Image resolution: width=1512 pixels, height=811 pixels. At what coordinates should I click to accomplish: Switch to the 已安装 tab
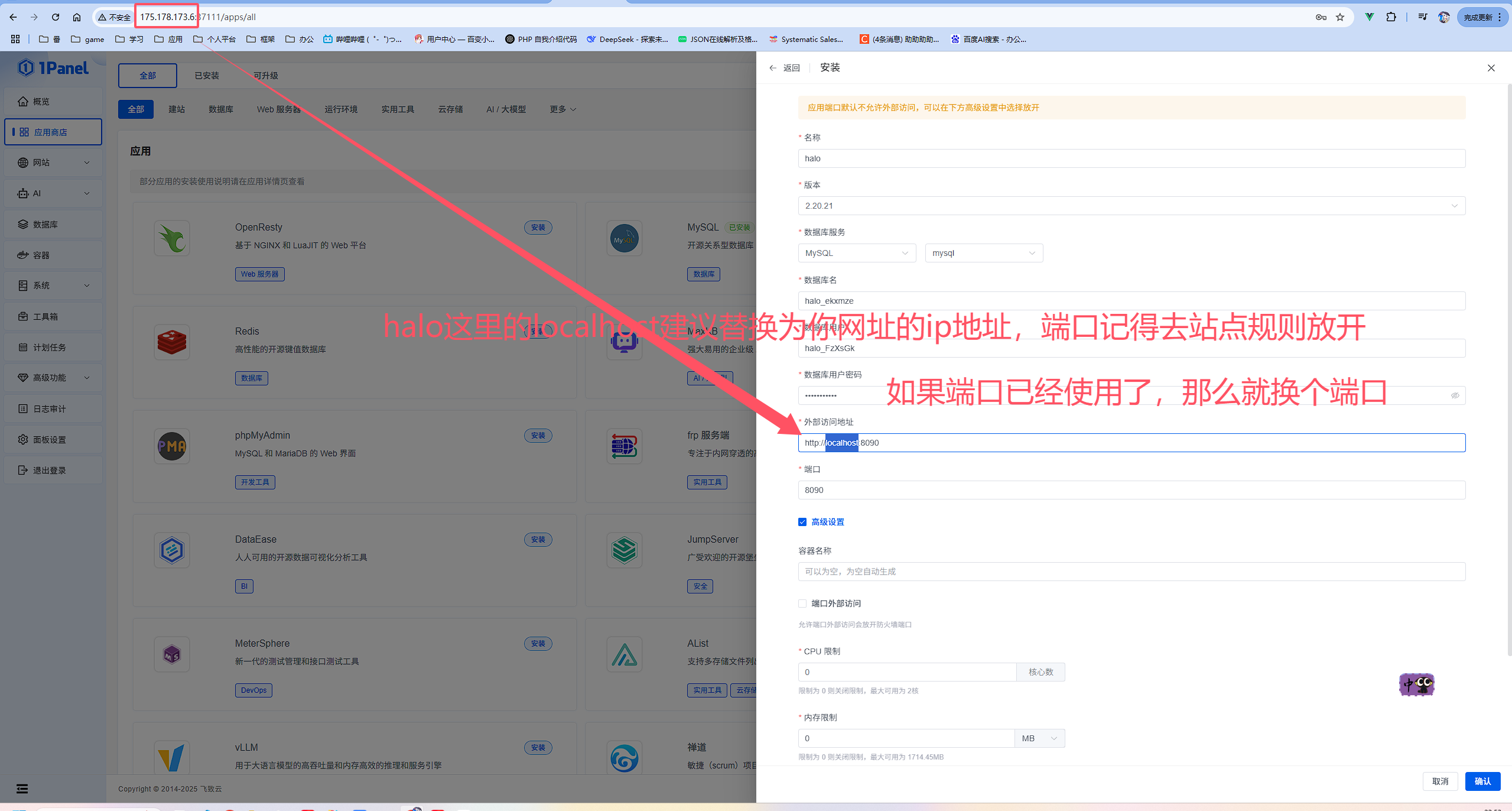[207, 76]
